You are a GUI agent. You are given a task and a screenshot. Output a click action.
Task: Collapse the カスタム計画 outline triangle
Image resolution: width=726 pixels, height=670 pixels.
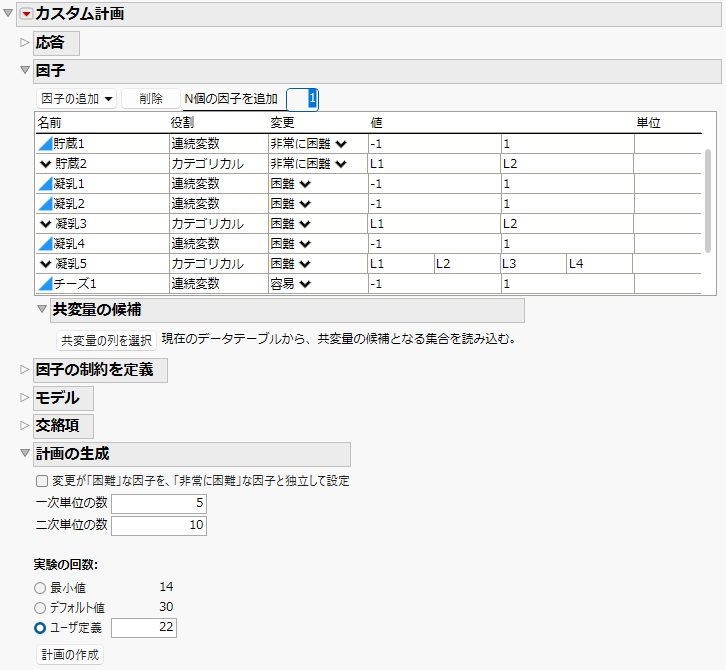point(8,13)
